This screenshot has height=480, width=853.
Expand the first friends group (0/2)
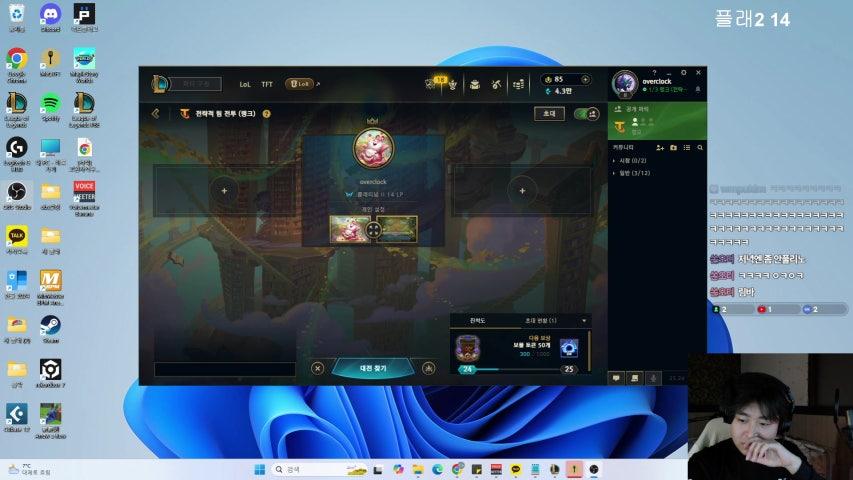(x=632, y=161)
